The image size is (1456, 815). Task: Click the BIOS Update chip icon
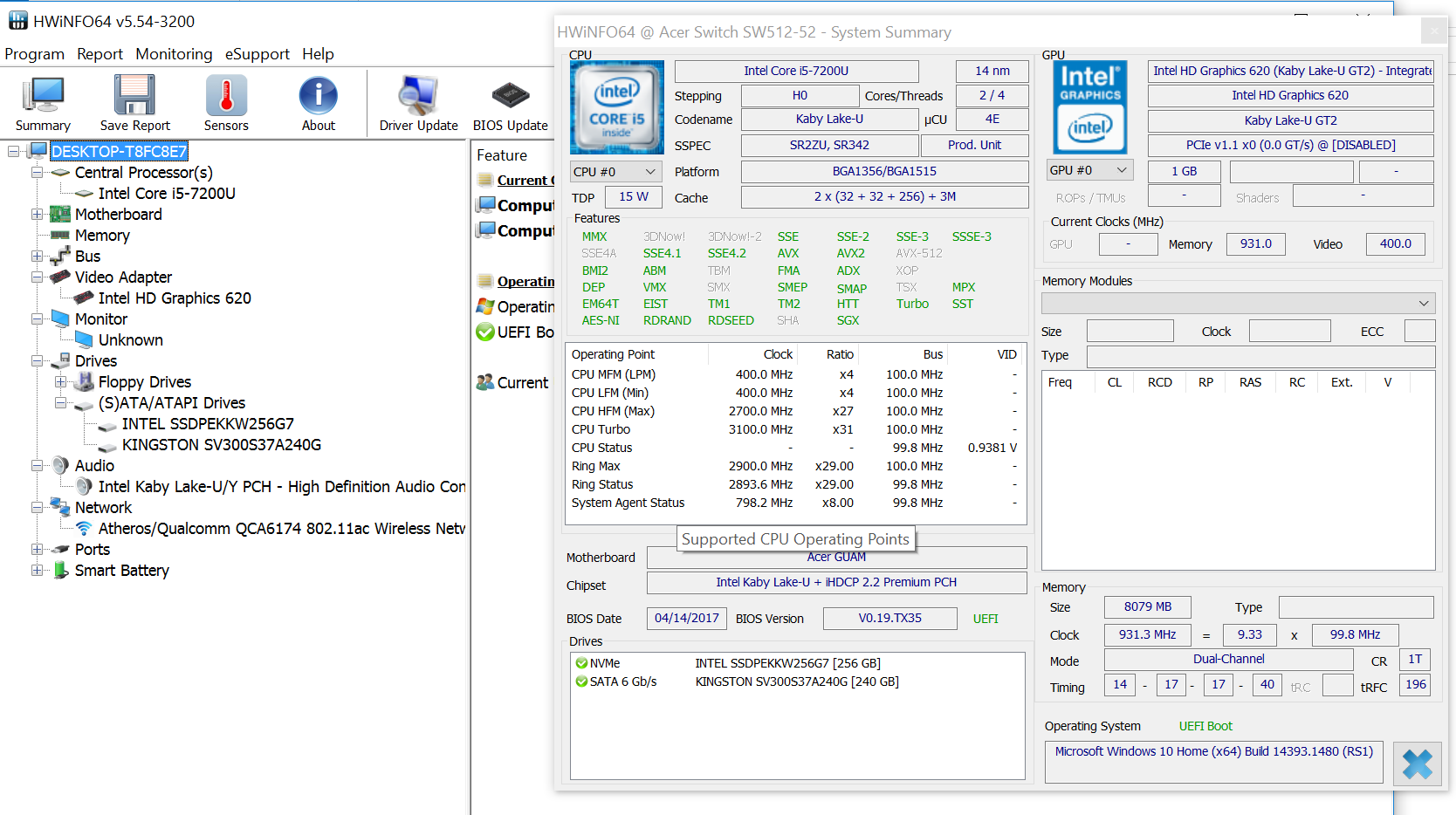point(511,94)
